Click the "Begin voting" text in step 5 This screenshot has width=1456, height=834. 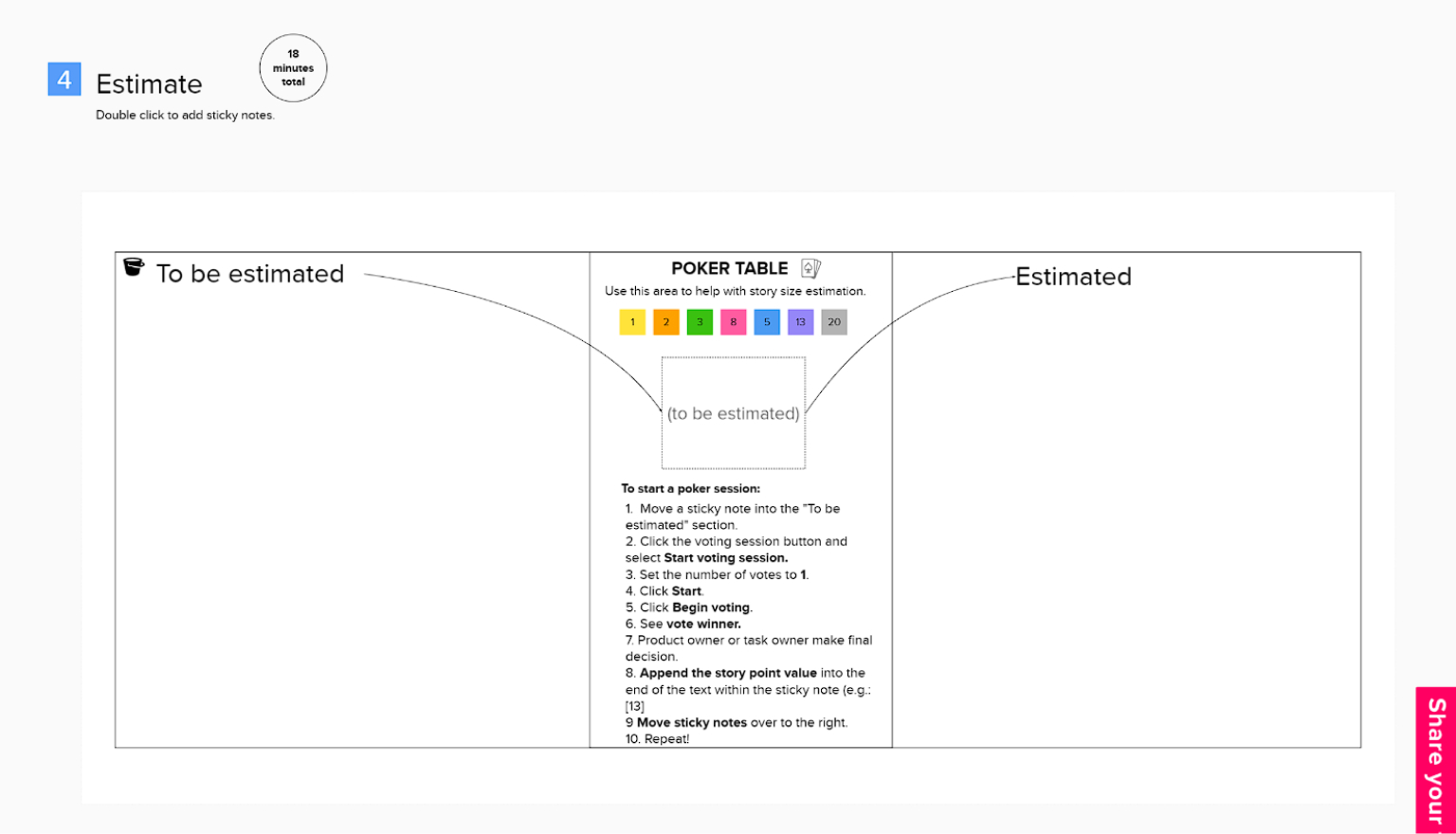712,607
